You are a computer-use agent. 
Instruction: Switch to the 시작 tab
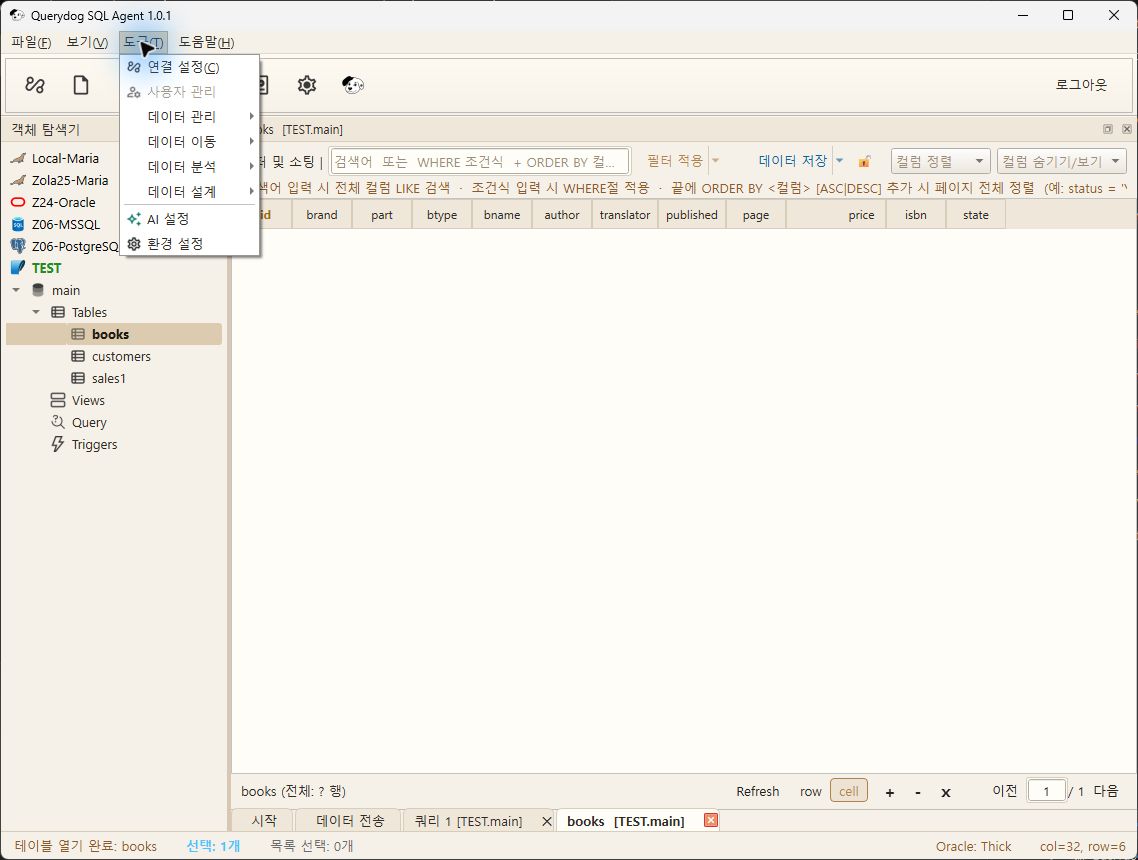(264, 821)
